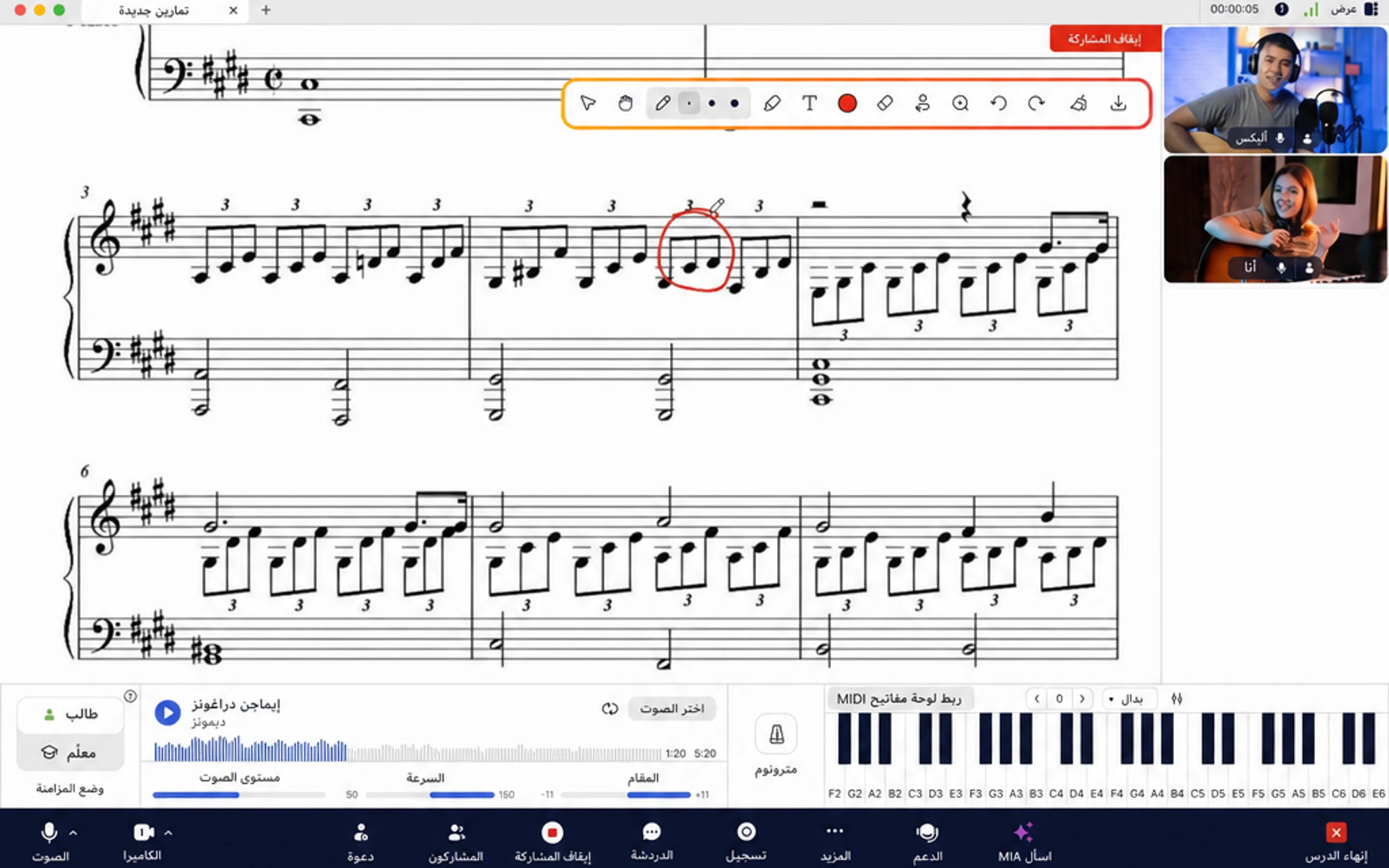Check the green connection signal bars
This screenshot has height=868, width=1389.
(1310, 9)
